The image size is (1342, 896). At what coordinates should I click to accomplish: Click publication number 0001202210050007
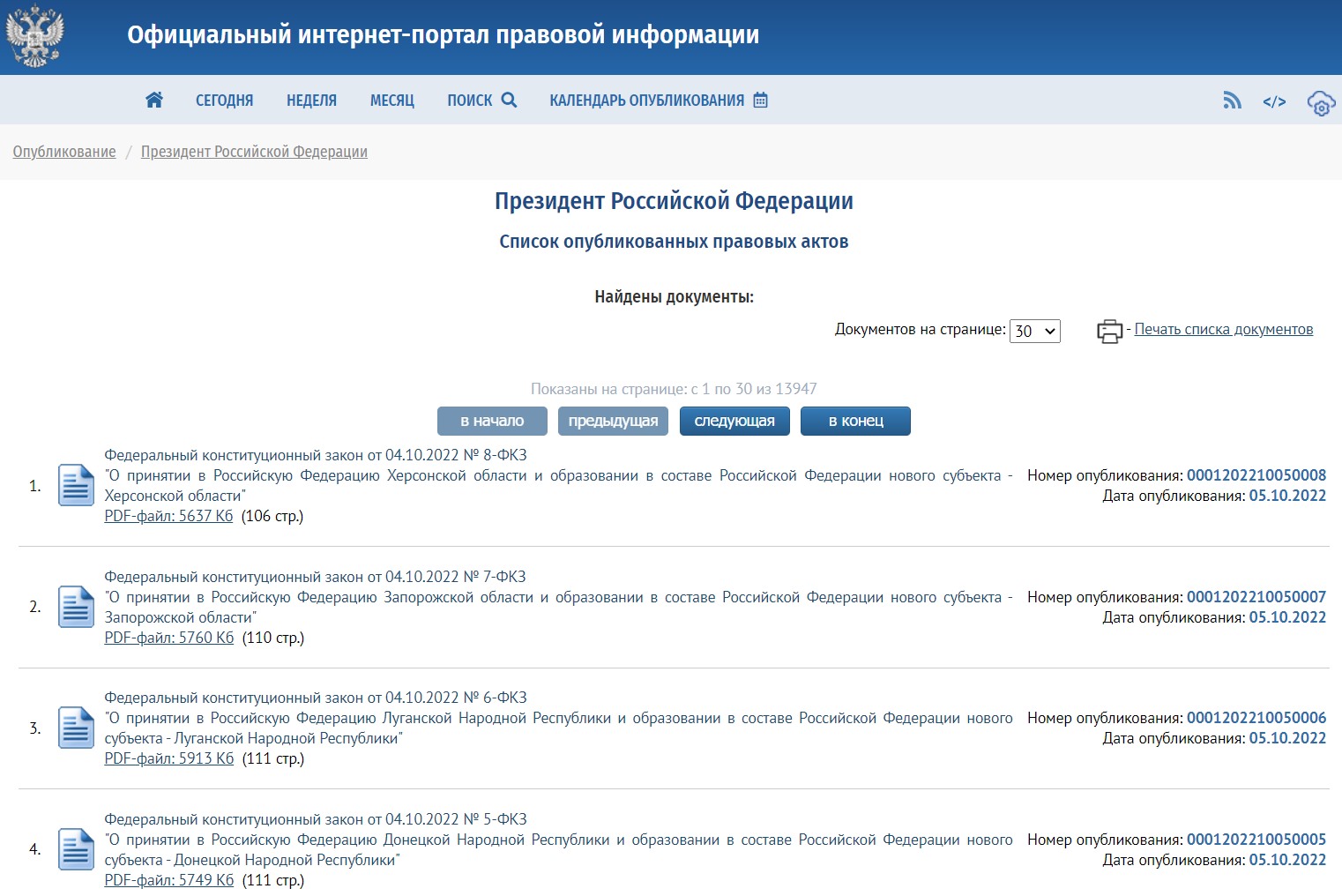tap(1256, 597)
